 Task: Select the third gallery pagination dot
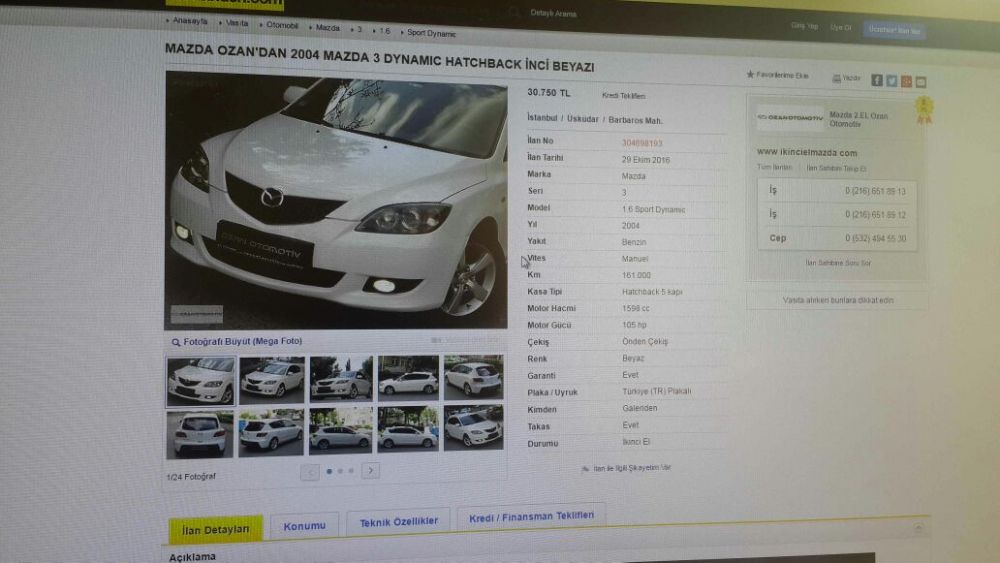point(351,471)
